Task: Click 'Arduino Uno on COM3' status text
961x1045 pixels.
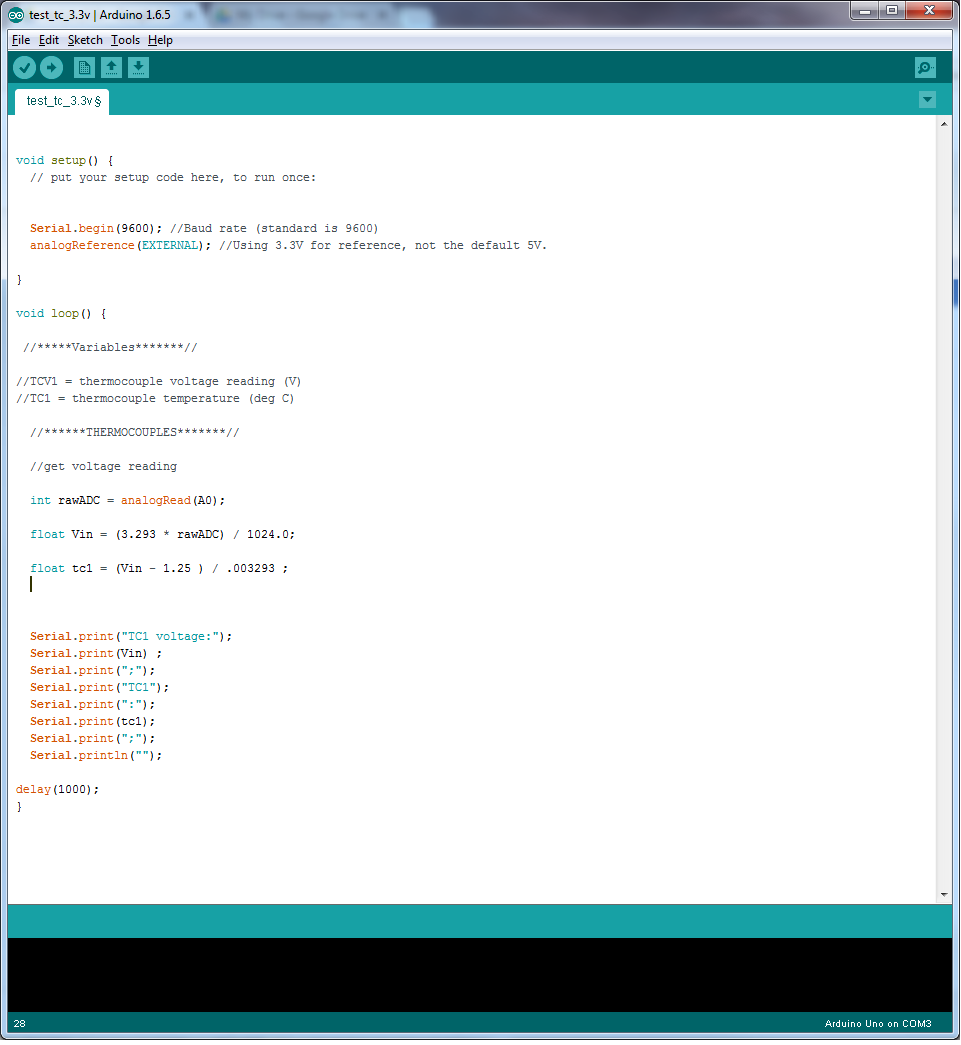Action: [x=878, y=1024]
